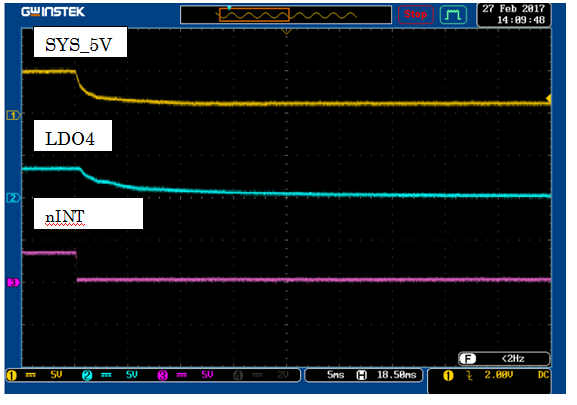Screen dimensions: 577x405
Task: Click the channel 3 ground marker
Action: point(13,283)
